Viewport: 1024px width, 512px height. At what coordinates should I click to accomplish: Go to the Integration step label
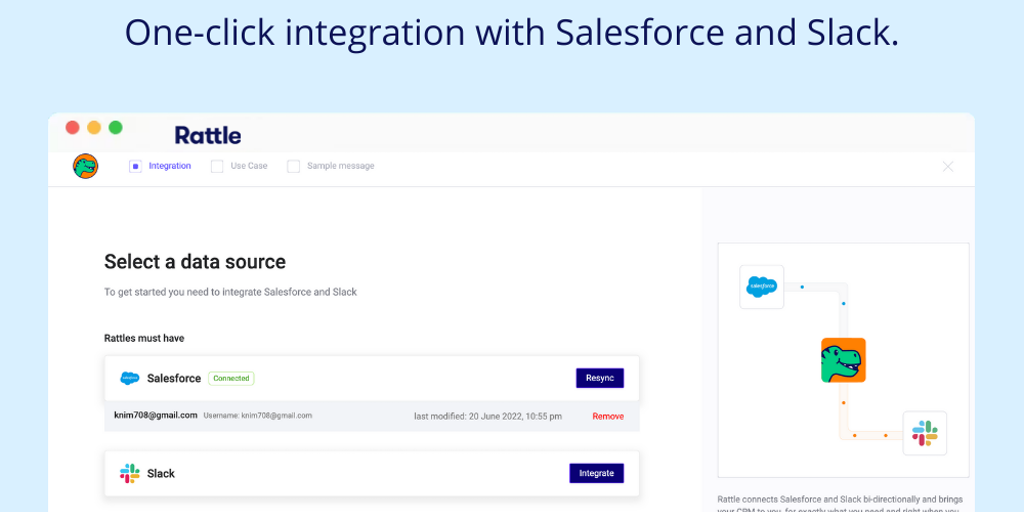pos(170,166)
